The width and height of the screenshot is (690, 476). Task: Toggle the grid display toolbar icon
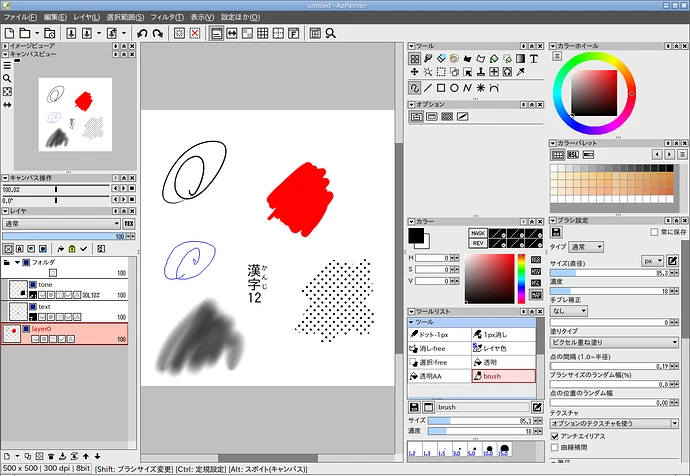263,33
